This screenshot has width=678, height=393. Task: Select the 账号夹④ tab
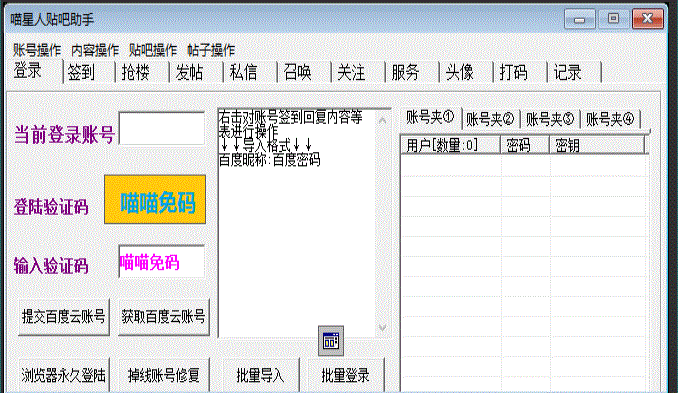[610, 119]
